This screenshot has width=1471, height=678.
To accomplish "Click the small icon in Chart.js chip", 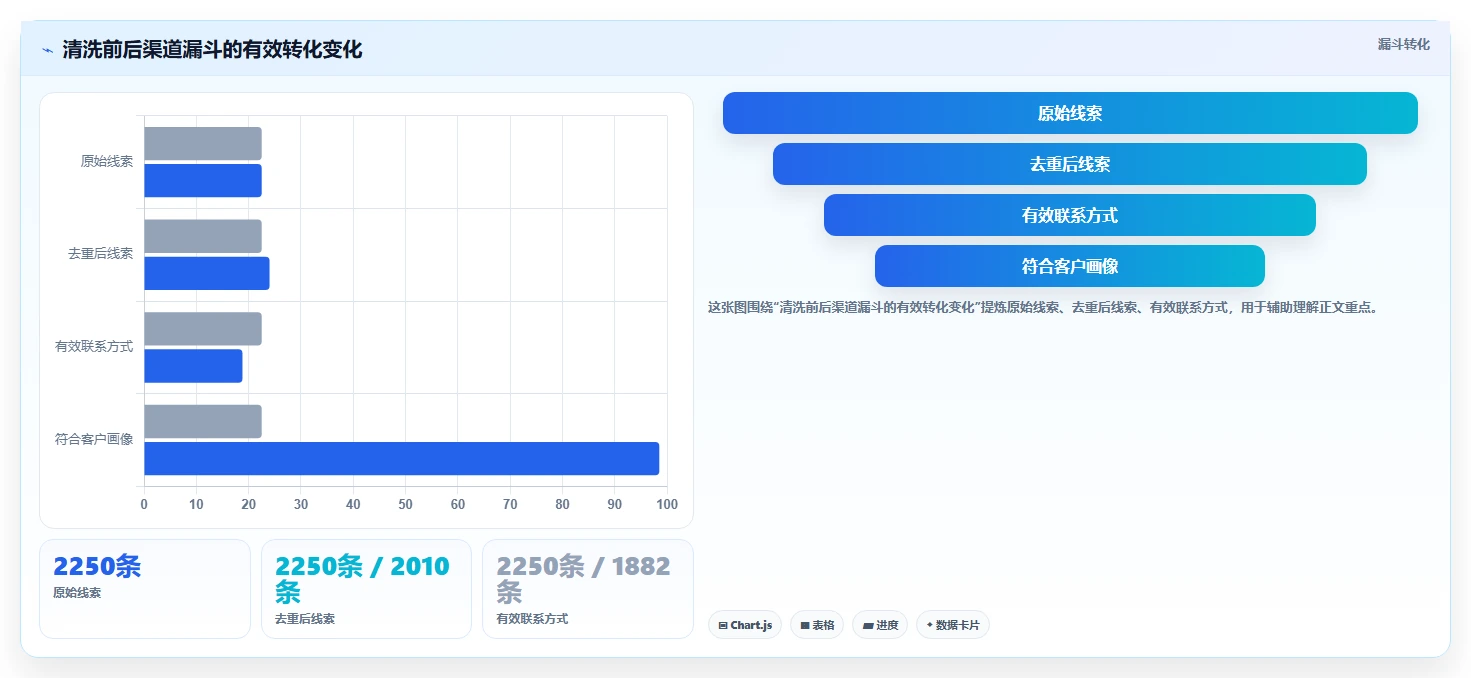I will 723,626.
